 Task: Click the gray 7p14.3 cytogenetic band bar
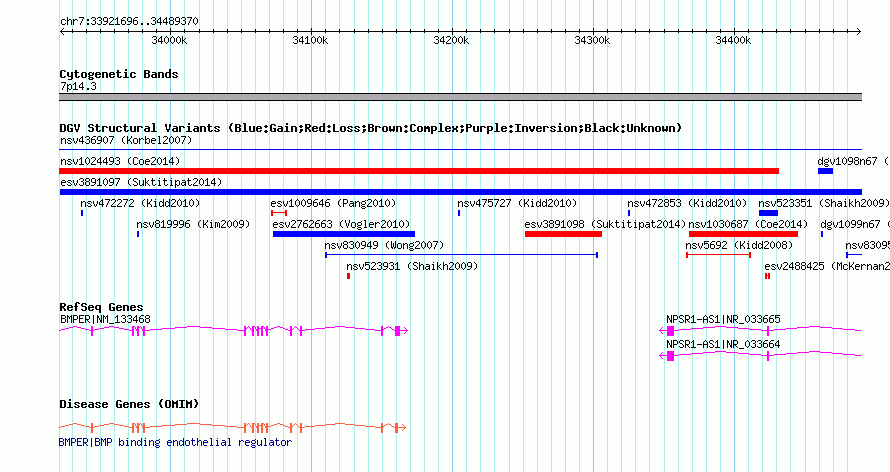click(461, 97)
